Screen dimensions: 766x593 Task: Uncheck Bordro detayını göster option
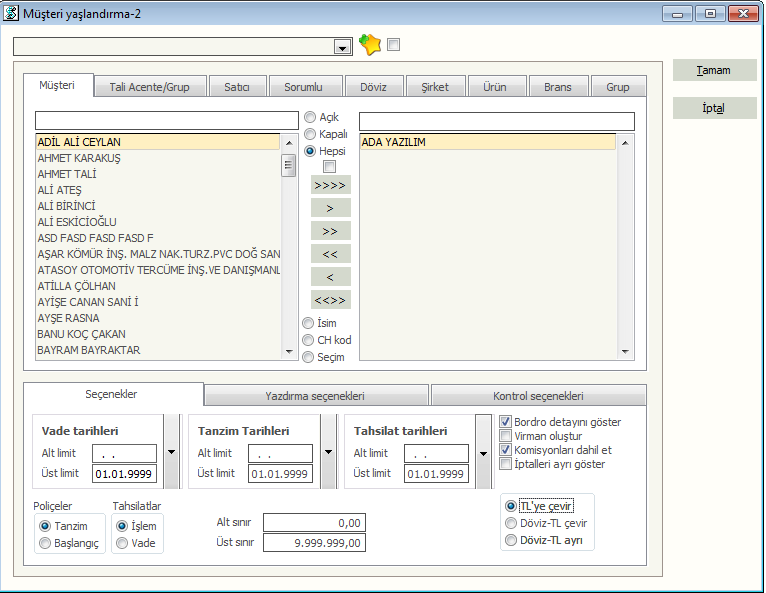(506, 422)
